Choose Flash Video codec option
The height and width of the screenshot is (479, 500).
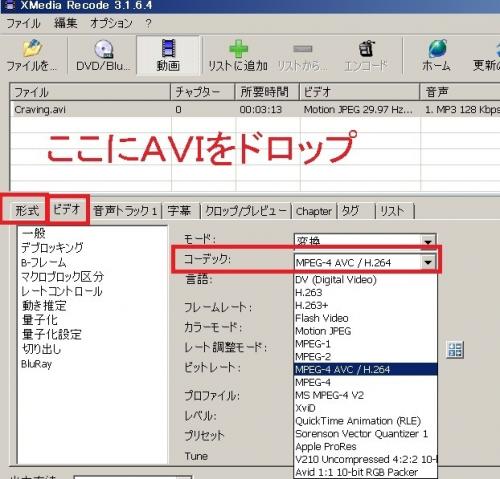(365, 318)
